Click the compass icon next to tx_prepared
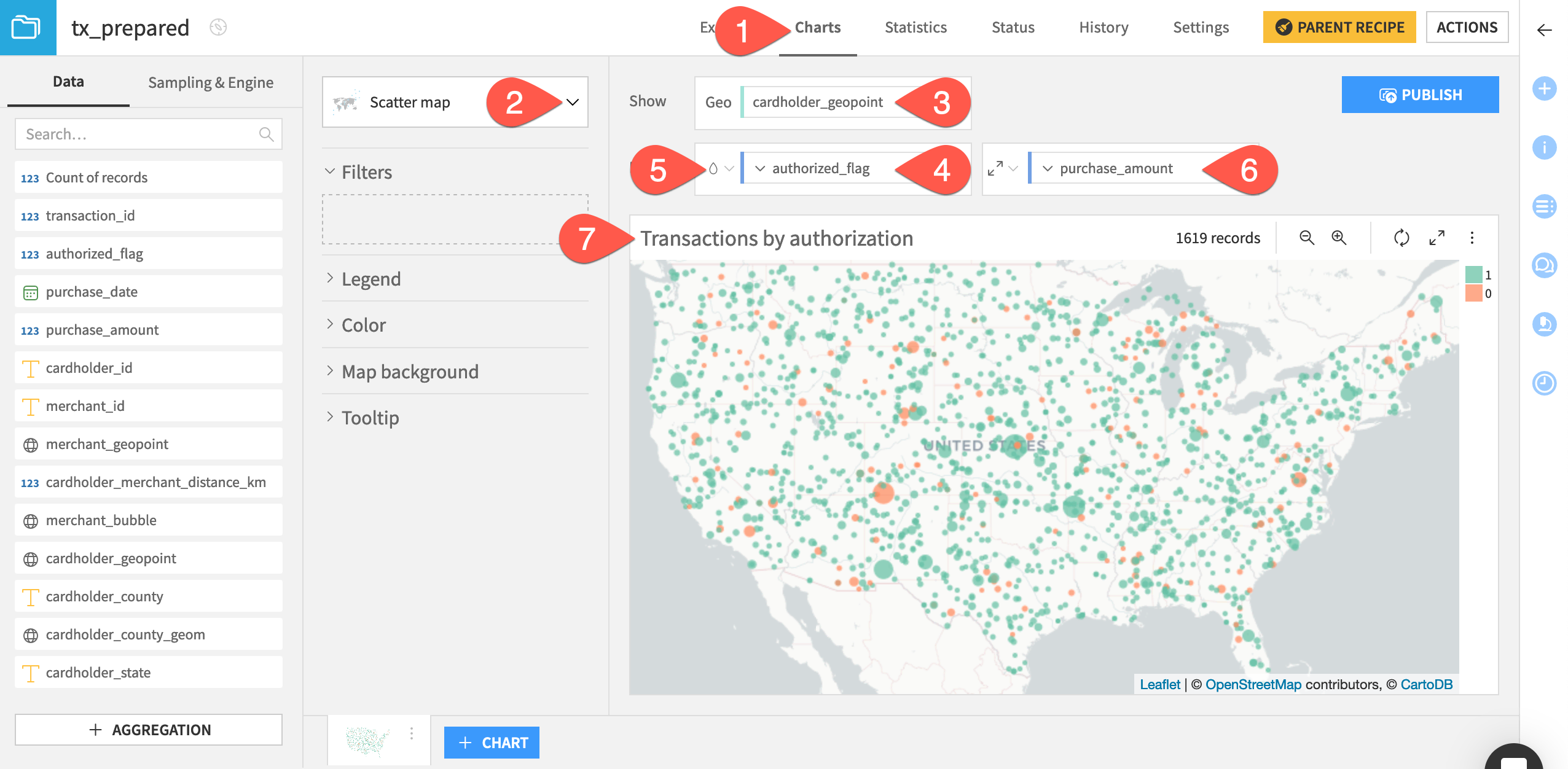This screenshot has width=1568, height=769. (218, 27)
